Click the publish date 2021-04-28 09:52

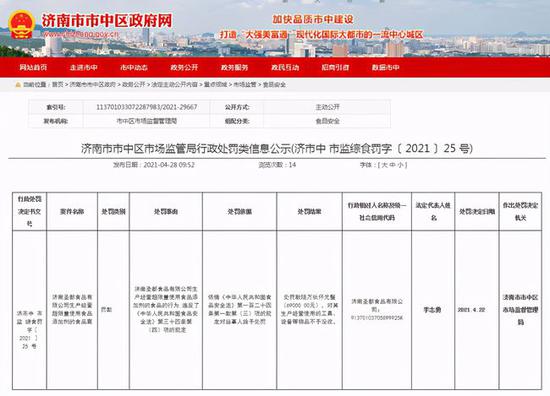169,165
